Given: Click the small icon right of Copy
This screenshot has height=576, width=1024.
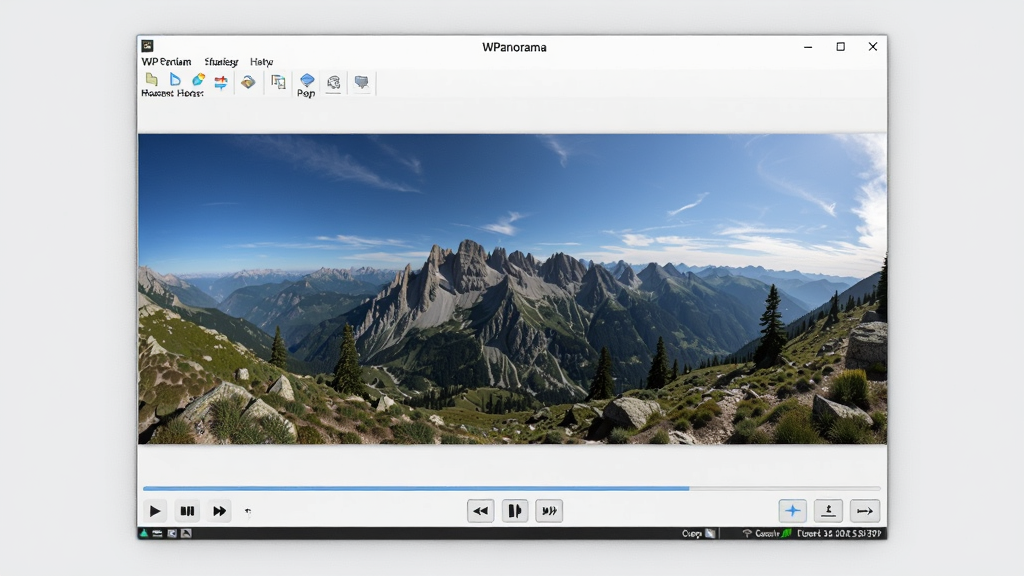Looking at the screenshot, I should [x=710, y=534].
